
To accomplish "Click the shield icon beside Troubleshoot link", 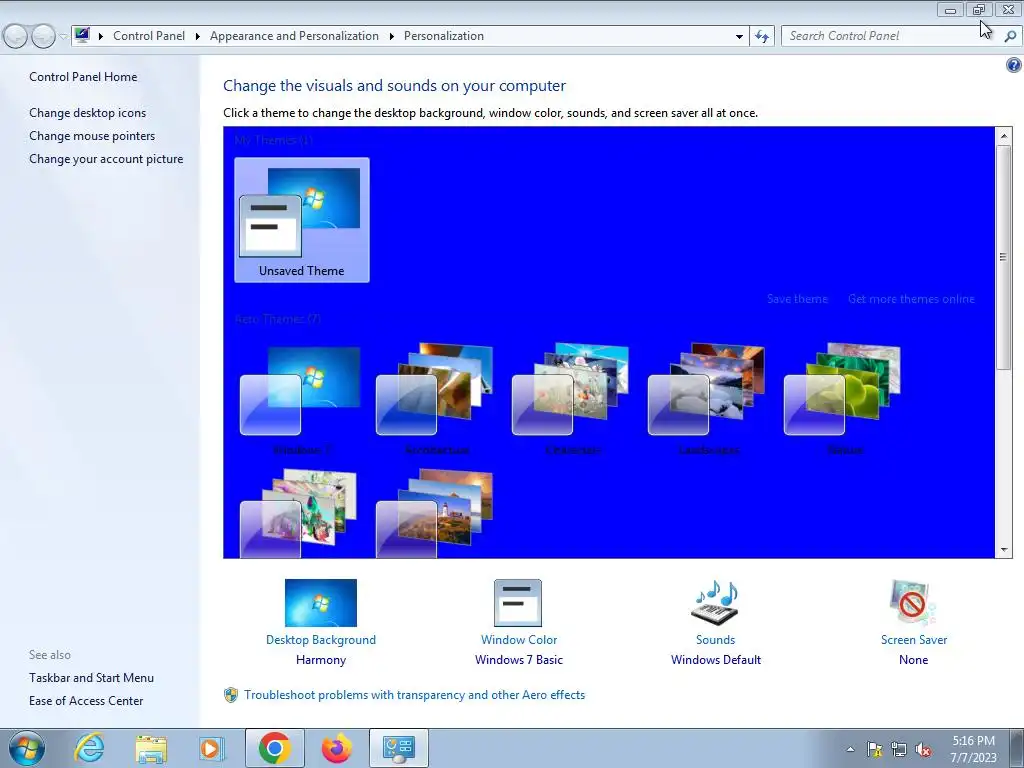I will click(x=231, y=695).
